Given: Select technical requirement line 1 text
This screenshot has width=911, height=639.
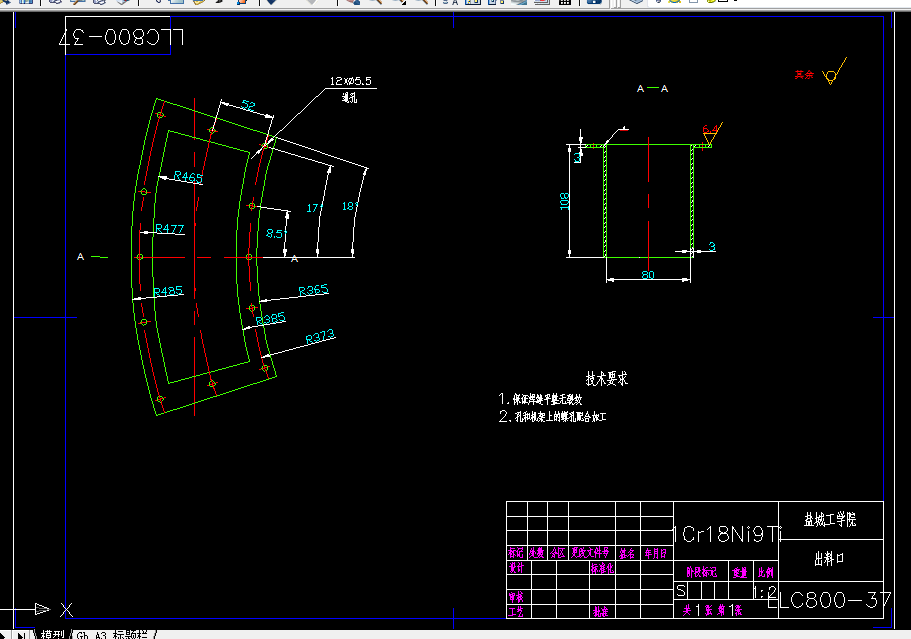Looking at the screenshot, I should pyautogui.click(x=540, y=399).
